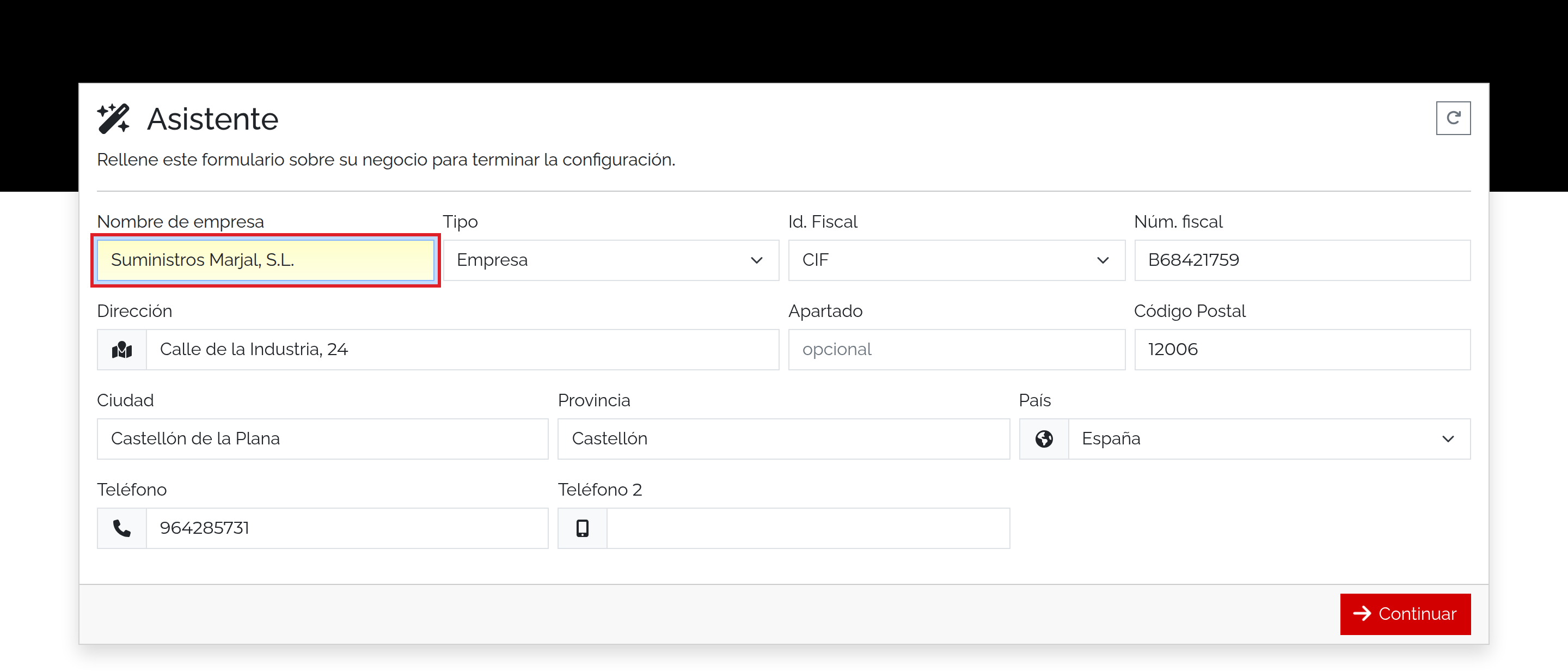Image resolution: width=1568 pixels, height=671 pixels.
Task: Click the 'Código Postal' label
Action: (x=1190, y=311)
